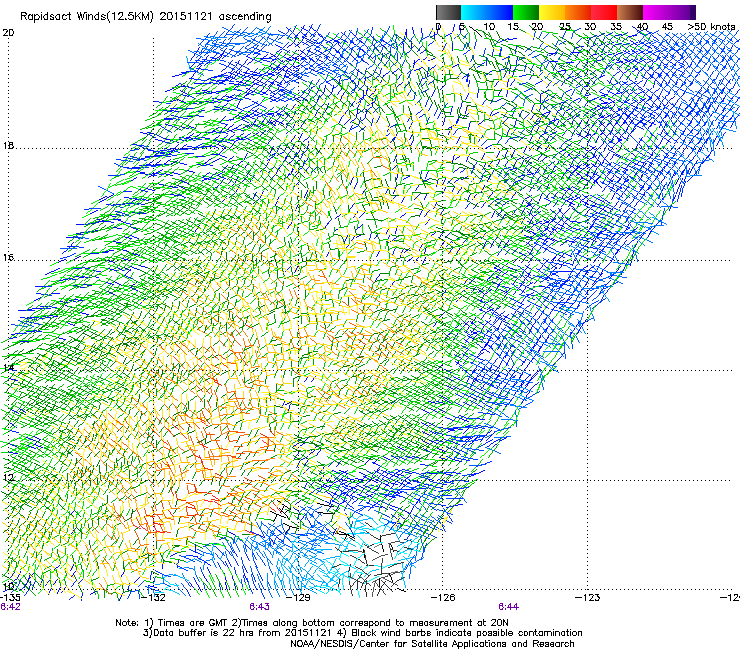Click the '>50 knots' legend label
Image resolution: width=740 pixels, height=650 pixels.
point(711,27)
